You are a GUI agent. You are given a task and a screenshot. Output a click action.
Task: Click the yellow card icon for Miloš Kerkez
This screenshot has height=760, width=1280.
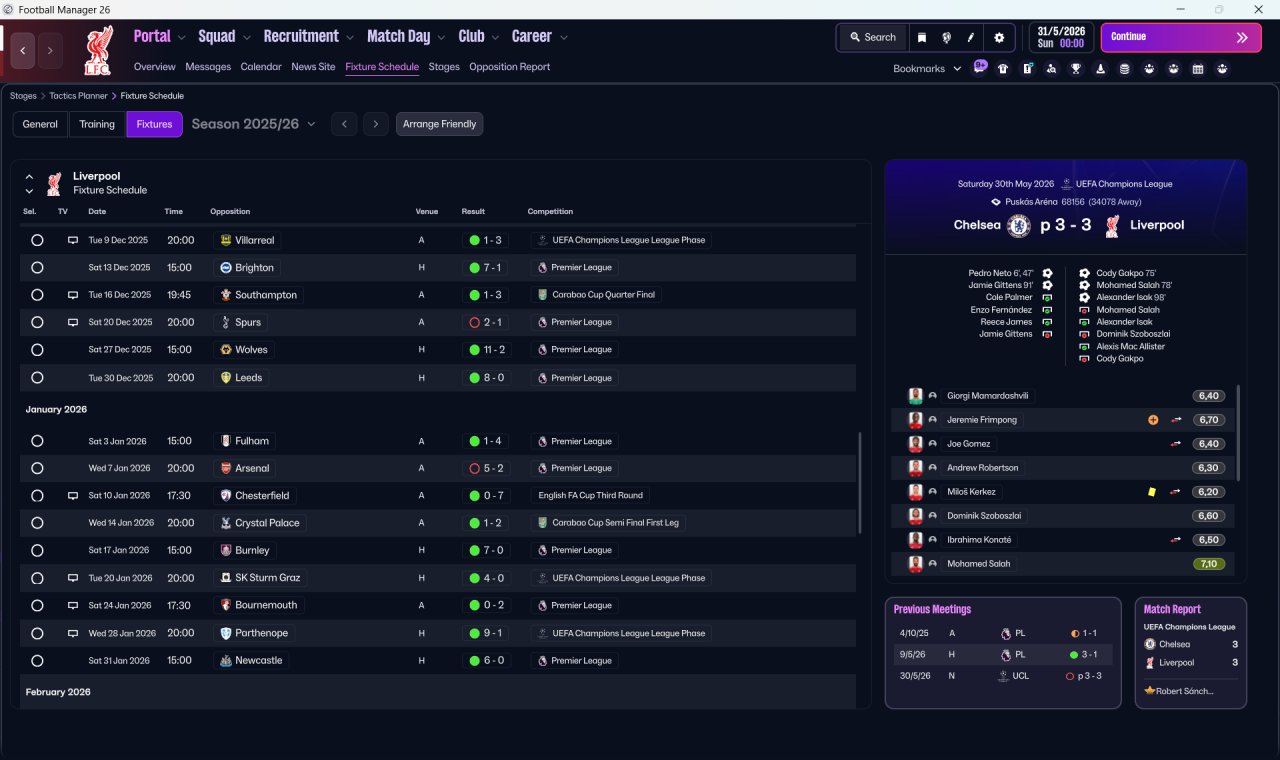pyautogui.click(x=1152, y=492)
